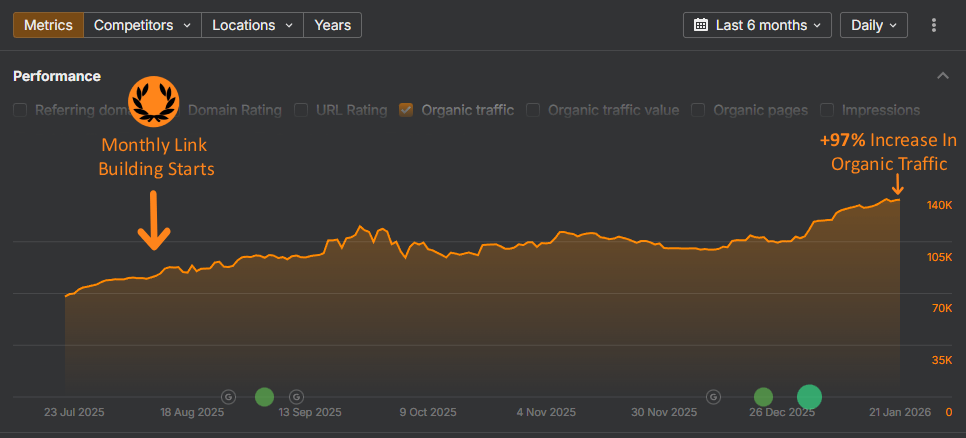Open the Locations dropdown
This screenshot has height=438, width=966.
[253, 25]
